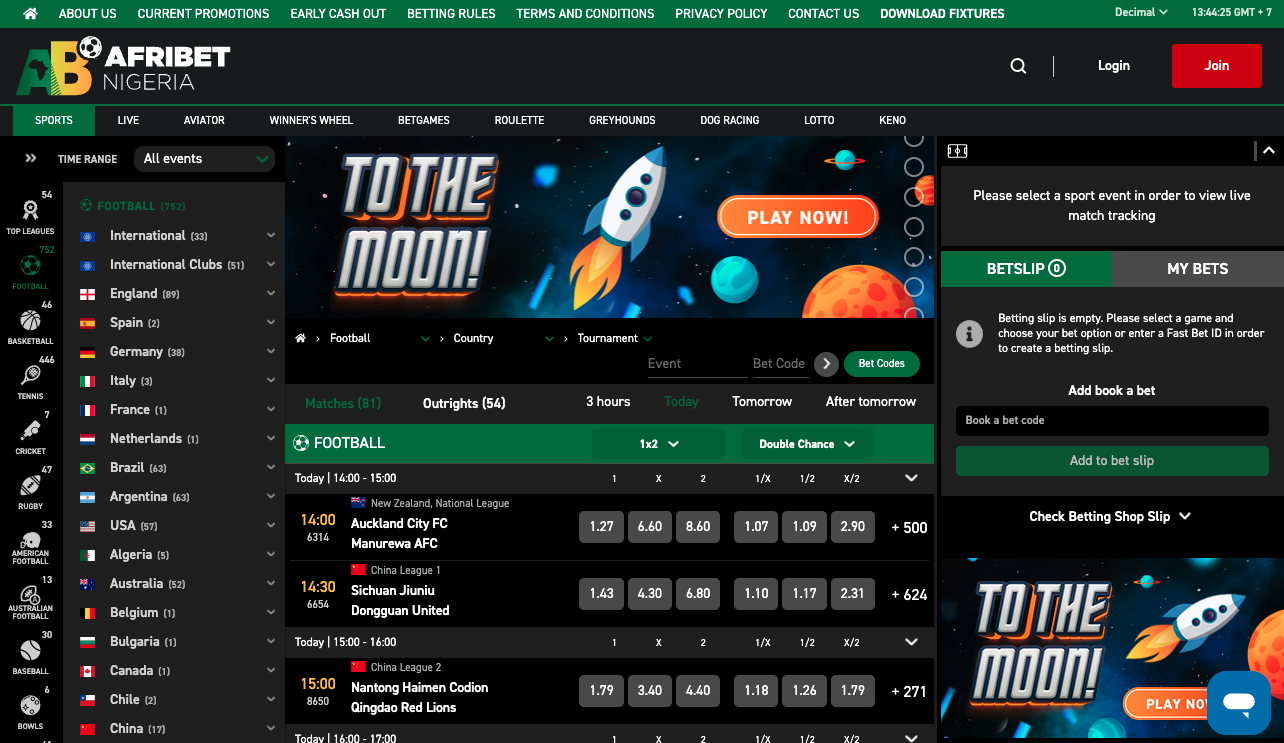Select first banner carousel dot

tap(913, 140)
